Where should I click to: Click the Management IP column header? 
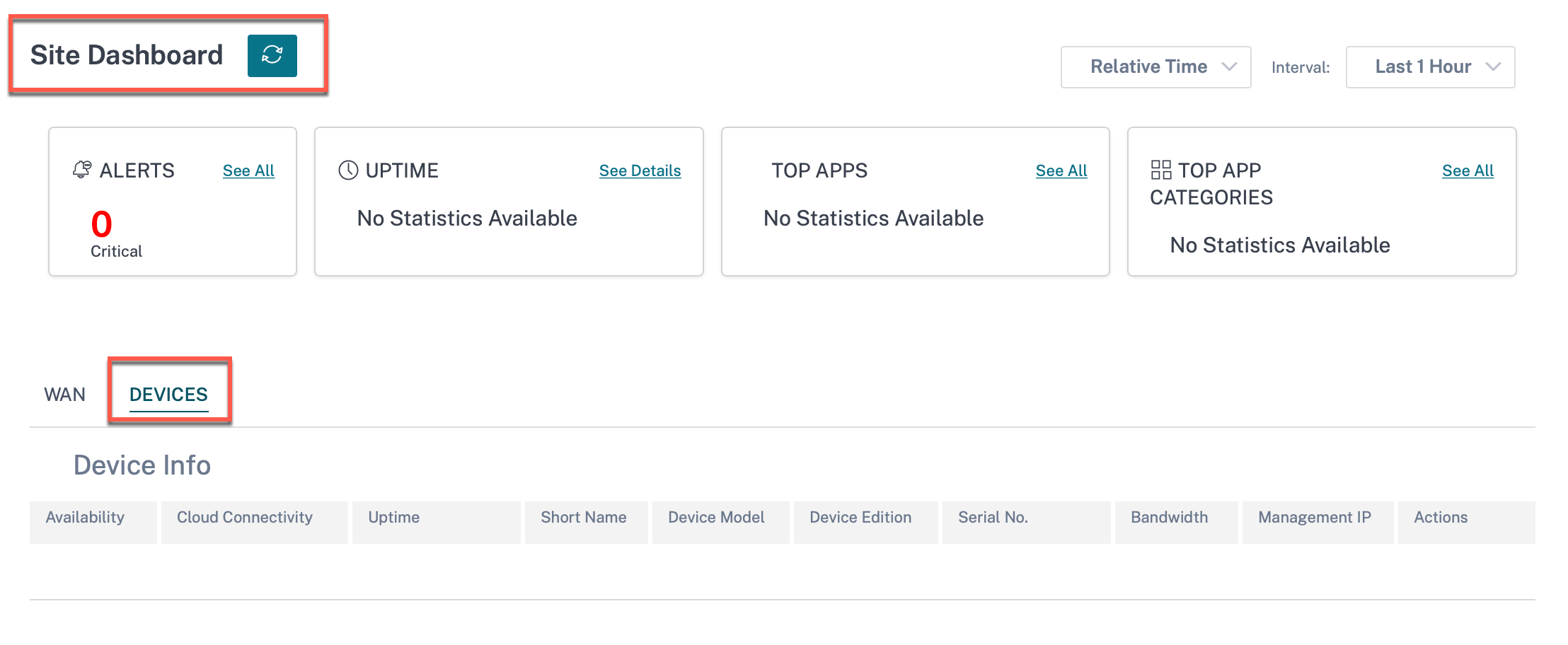click(1318, 522)
